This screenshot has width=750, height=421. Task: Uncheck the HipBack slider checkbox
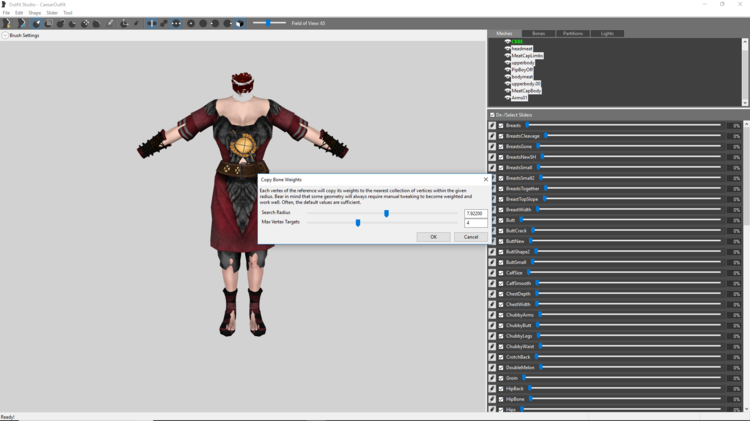[501, 388]
